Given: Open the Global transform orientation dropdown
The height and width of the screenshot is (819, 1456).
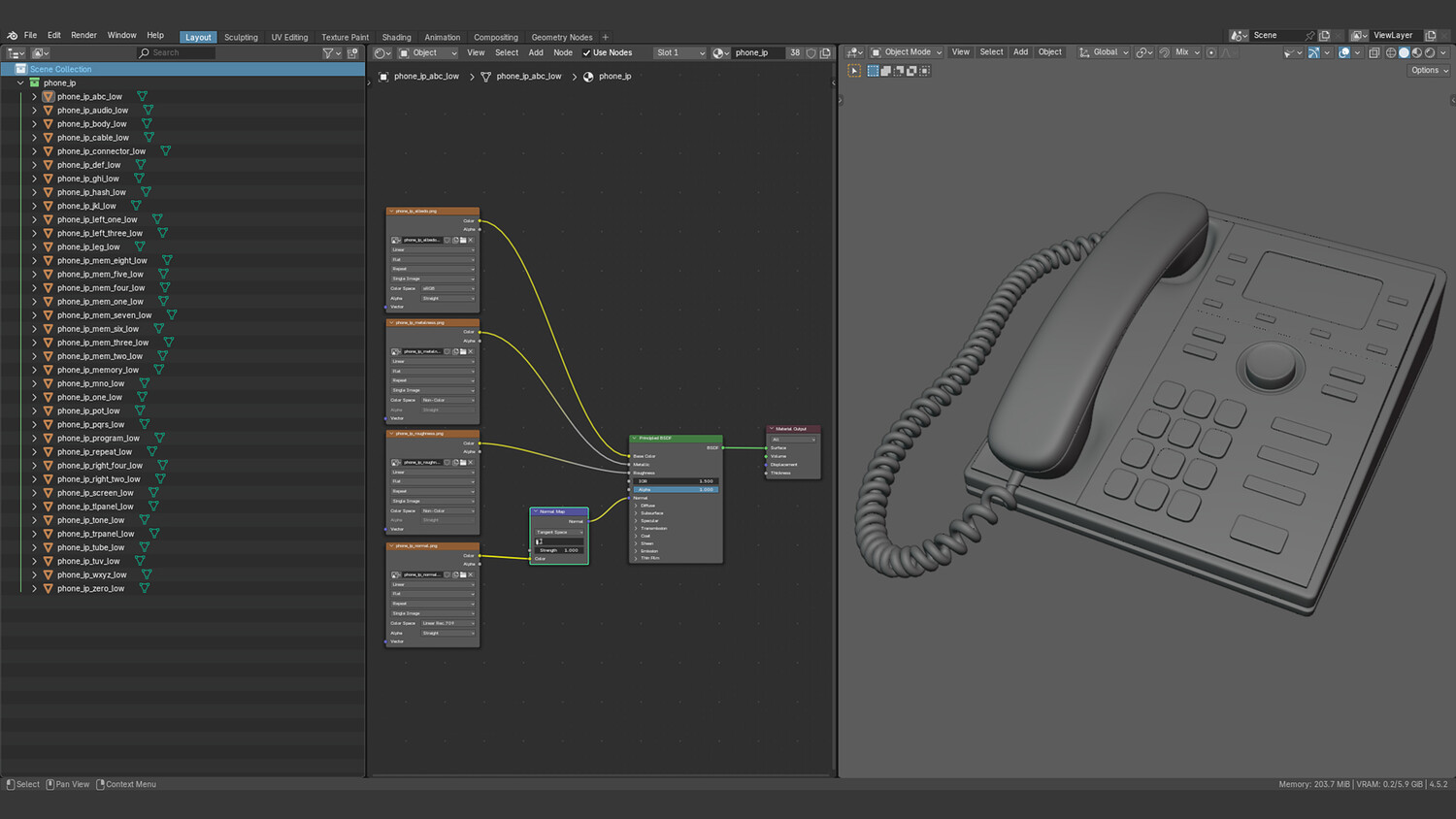Looking at the screenshot, I should 1104,52.
